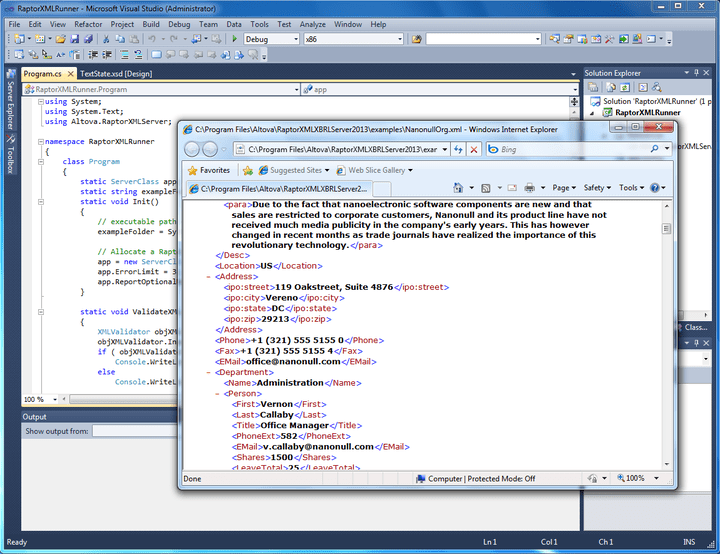Start debugging with the green play icon
The image size is (720, 554).
click(x=235, y=39)
